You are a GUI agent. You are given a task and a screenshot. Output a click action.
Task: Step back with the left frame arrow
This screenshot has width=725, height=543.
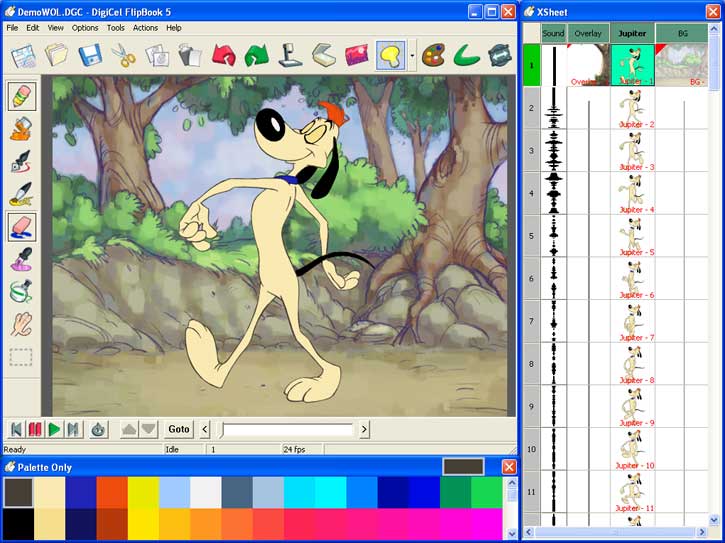(x=205, y=430)
